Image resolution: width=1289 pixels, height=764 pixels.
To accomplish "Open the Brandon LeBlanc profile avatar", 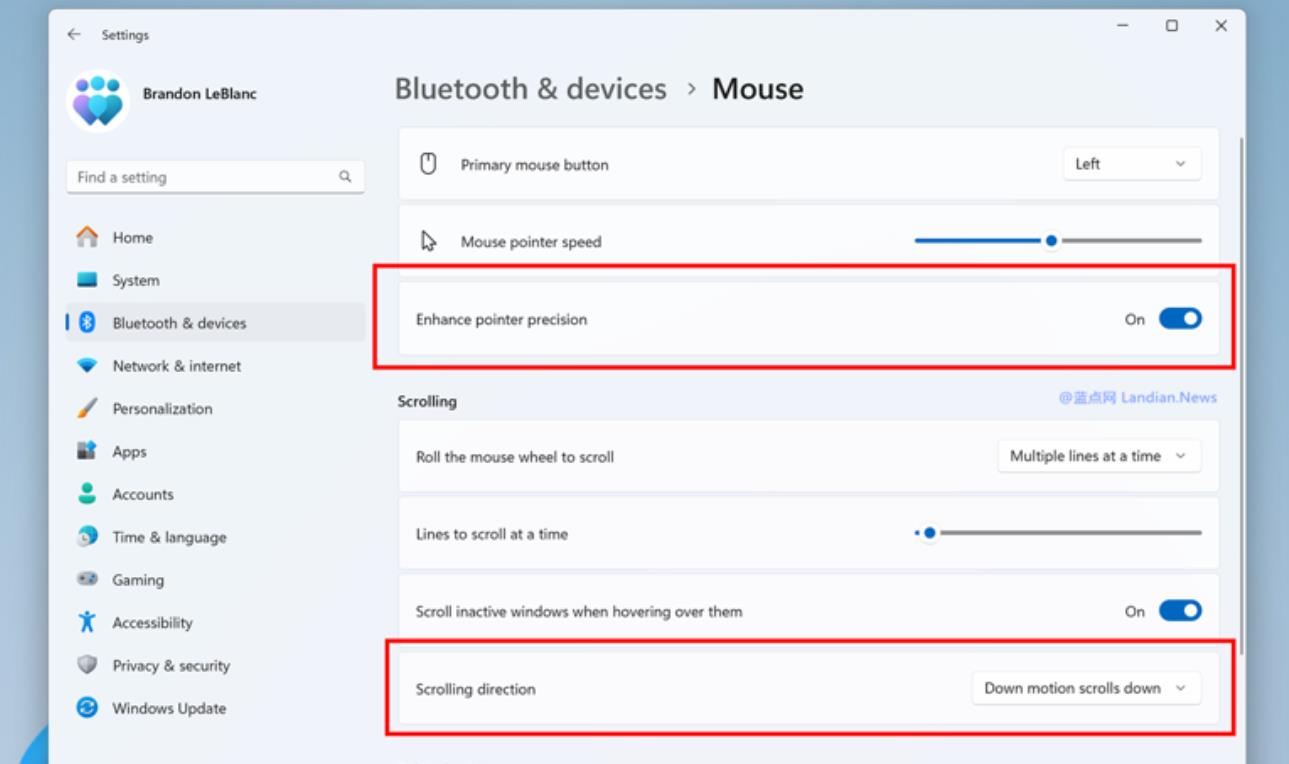I will coord(98,101).
